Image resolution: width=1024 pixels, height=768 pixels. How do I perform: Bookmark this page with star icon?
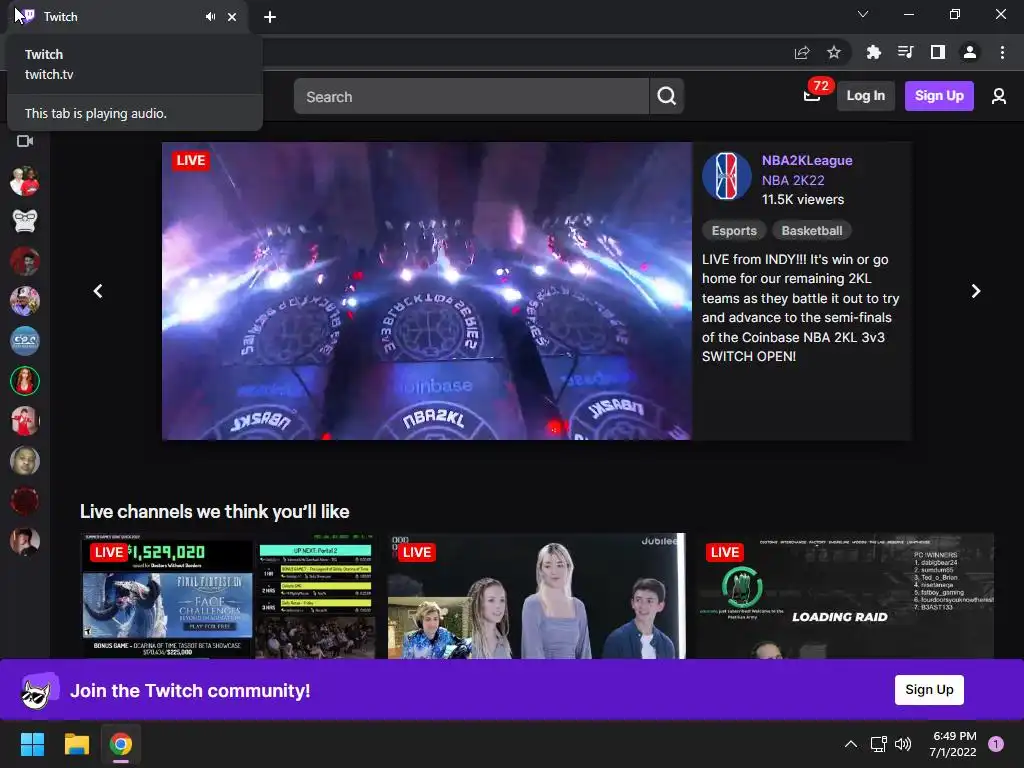[x=834, y=52]
